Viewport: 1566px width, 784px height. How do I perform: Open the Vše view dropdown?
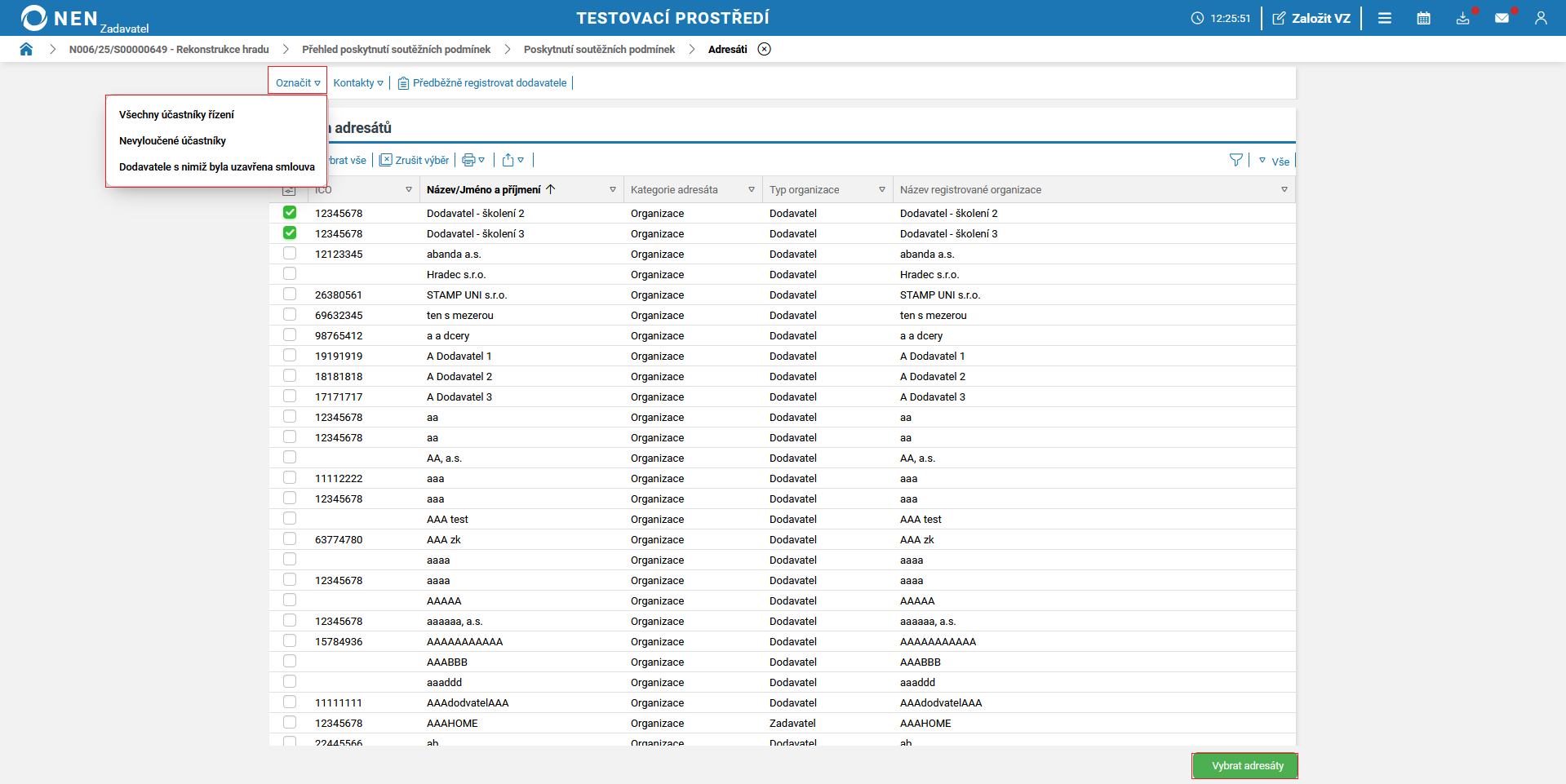point(1275,161)
